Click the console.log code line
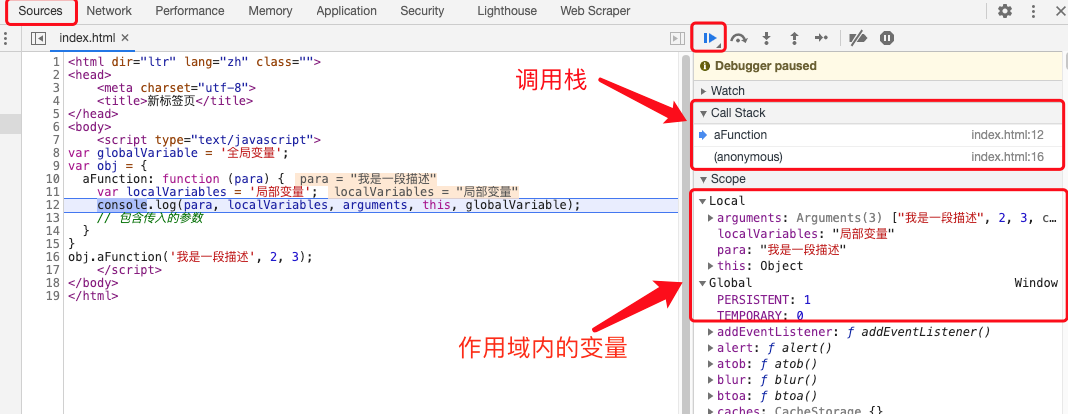 (339, 205)
